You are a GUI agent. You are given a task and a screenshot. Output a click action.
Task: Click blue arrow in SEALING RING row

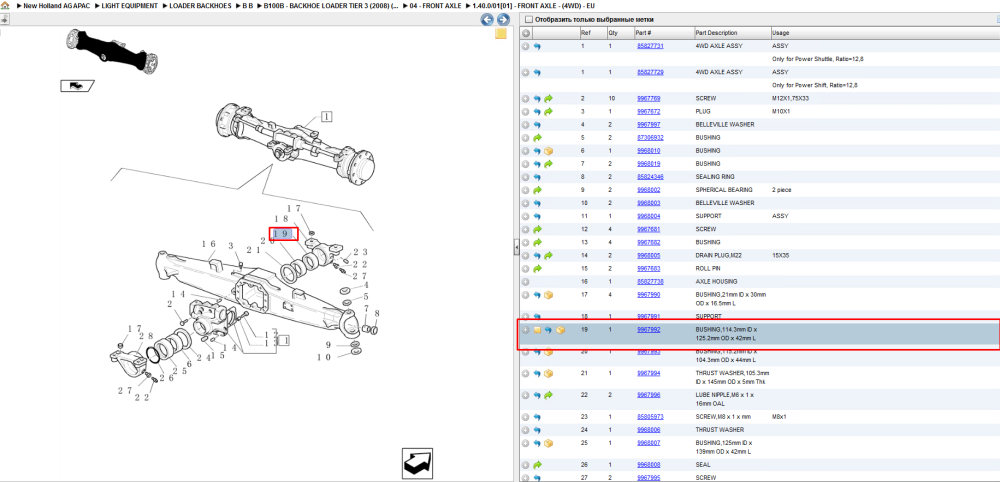[x=537, y=177]
